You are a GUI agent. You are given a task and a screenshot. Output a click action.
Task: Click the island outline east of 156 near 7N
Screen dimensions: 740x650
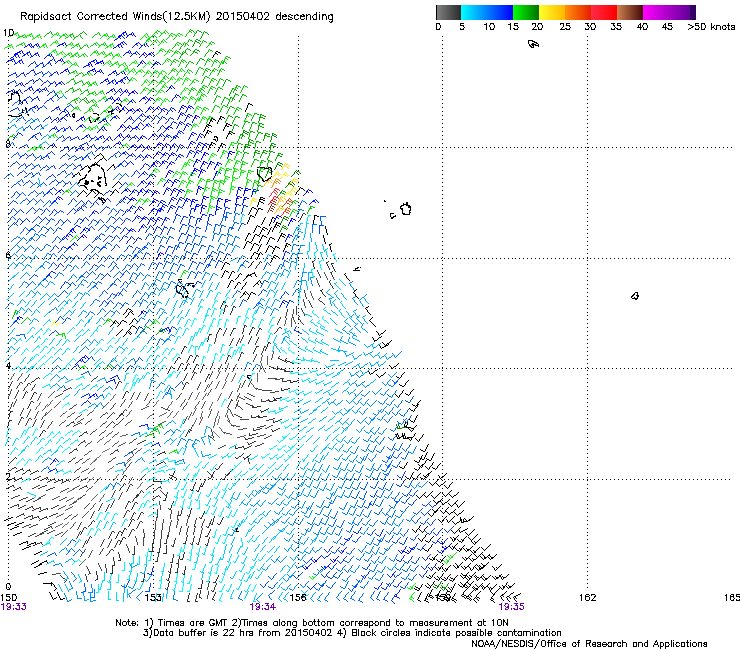[406, 209]
